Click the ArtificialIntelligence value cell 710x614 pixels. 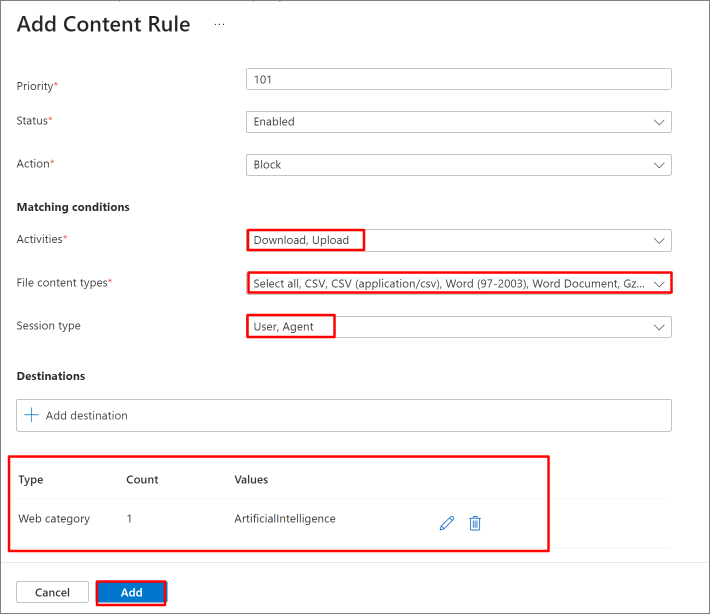tap(285, 518)
